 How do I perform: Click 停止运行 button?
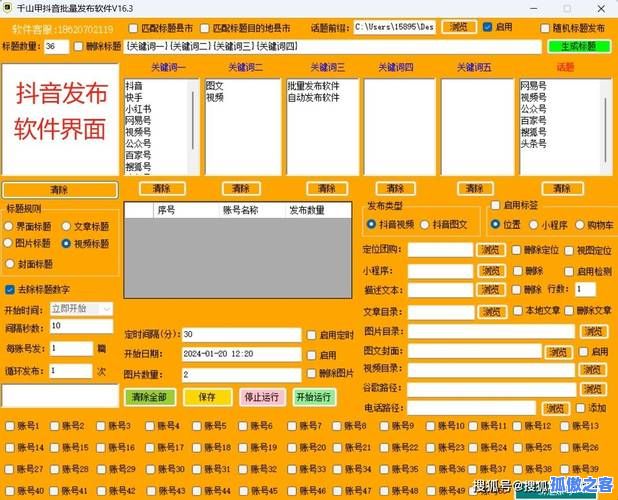pyautogui.click(x=262, y=397)
